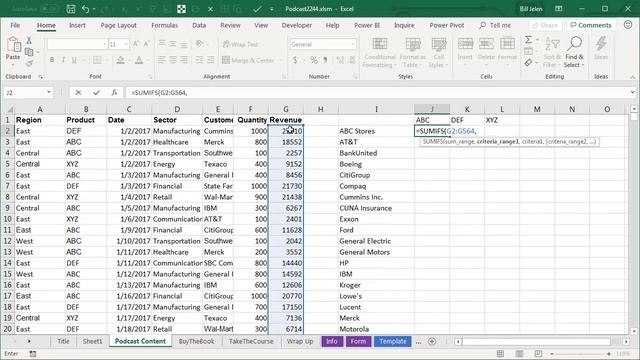Image resolution: width=640 pixels, height=360 pixels.
Task: Toggle Bold formatting button
Action: [52, 60]
